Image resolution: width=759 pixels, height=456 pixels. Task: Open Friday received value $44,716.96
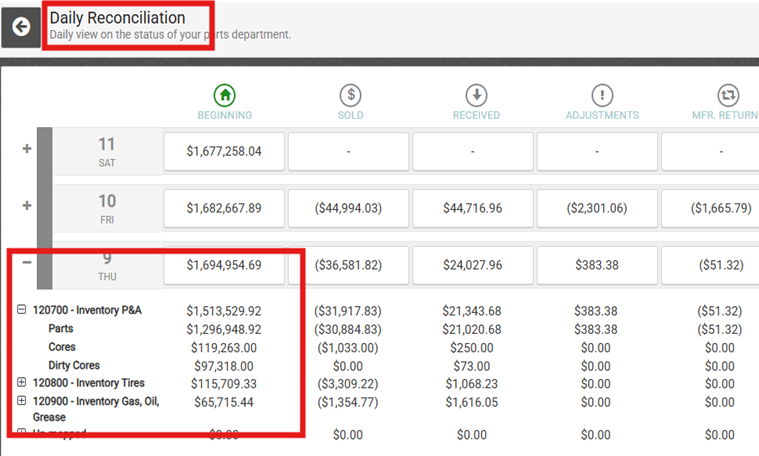pyautogui.click(x=472, y=209)
